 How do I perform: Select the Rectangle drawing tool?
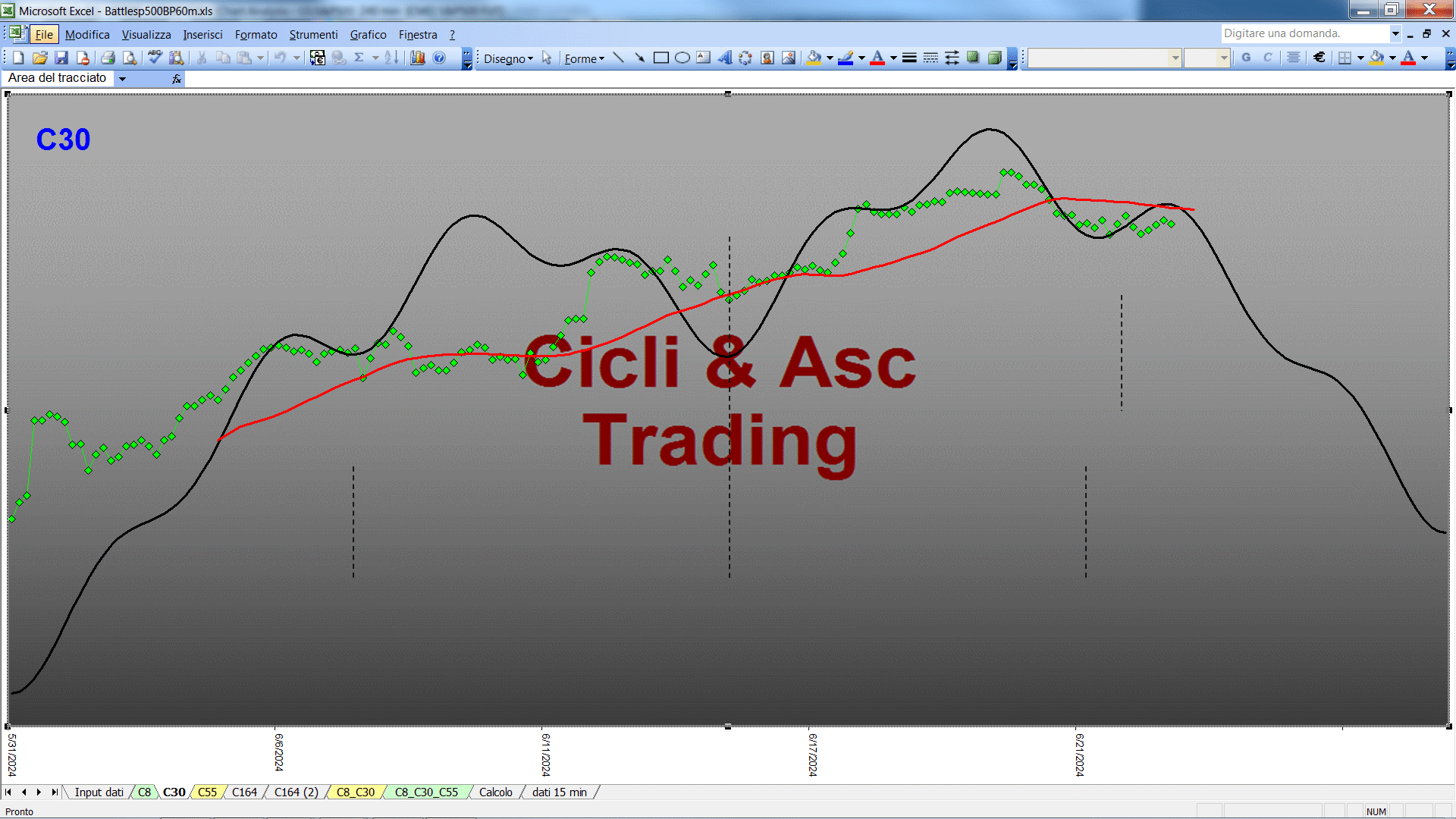(x=661, y=58)
